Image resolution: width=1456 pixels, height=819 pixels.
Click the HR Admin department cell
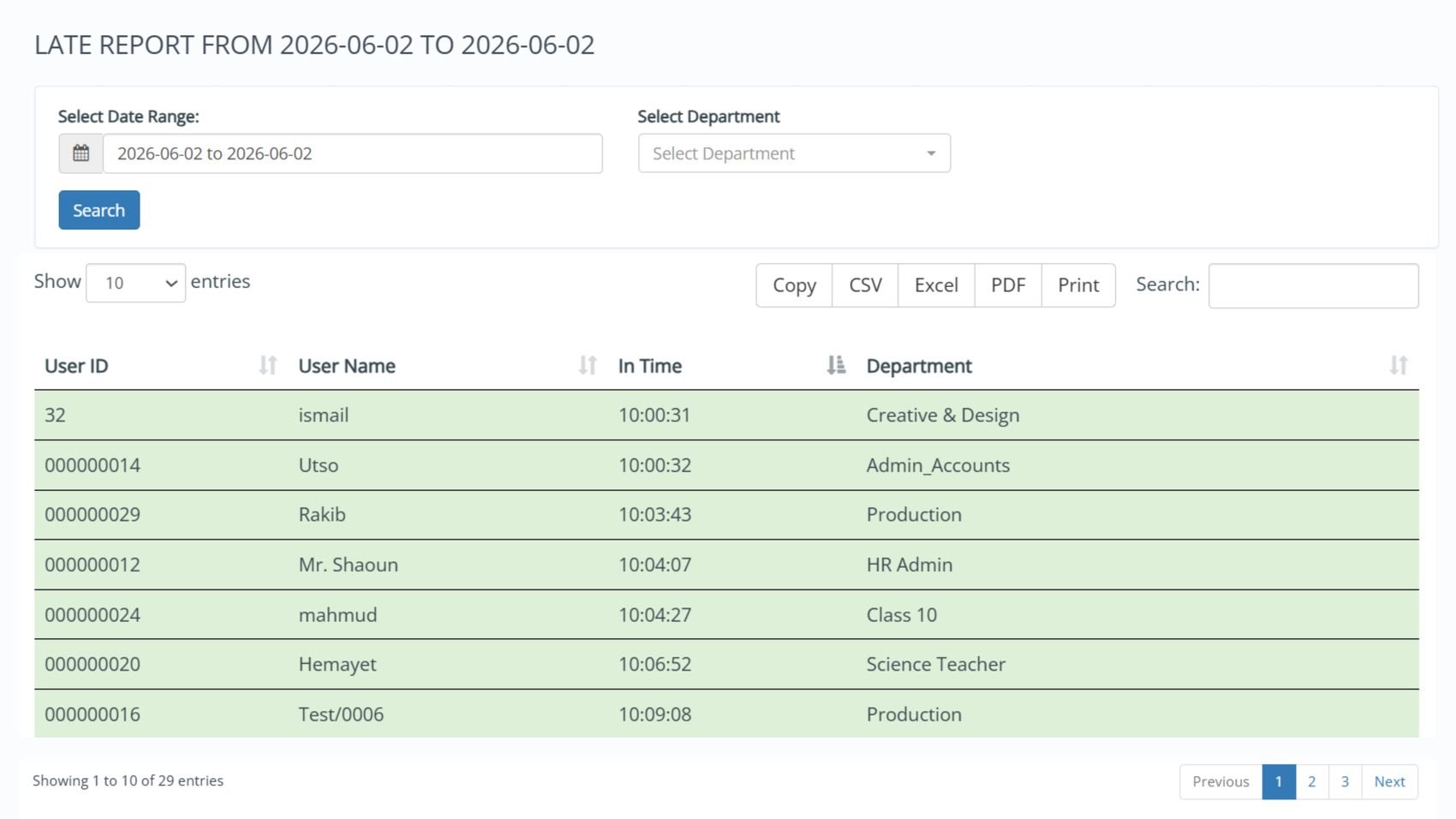(910, 565)
